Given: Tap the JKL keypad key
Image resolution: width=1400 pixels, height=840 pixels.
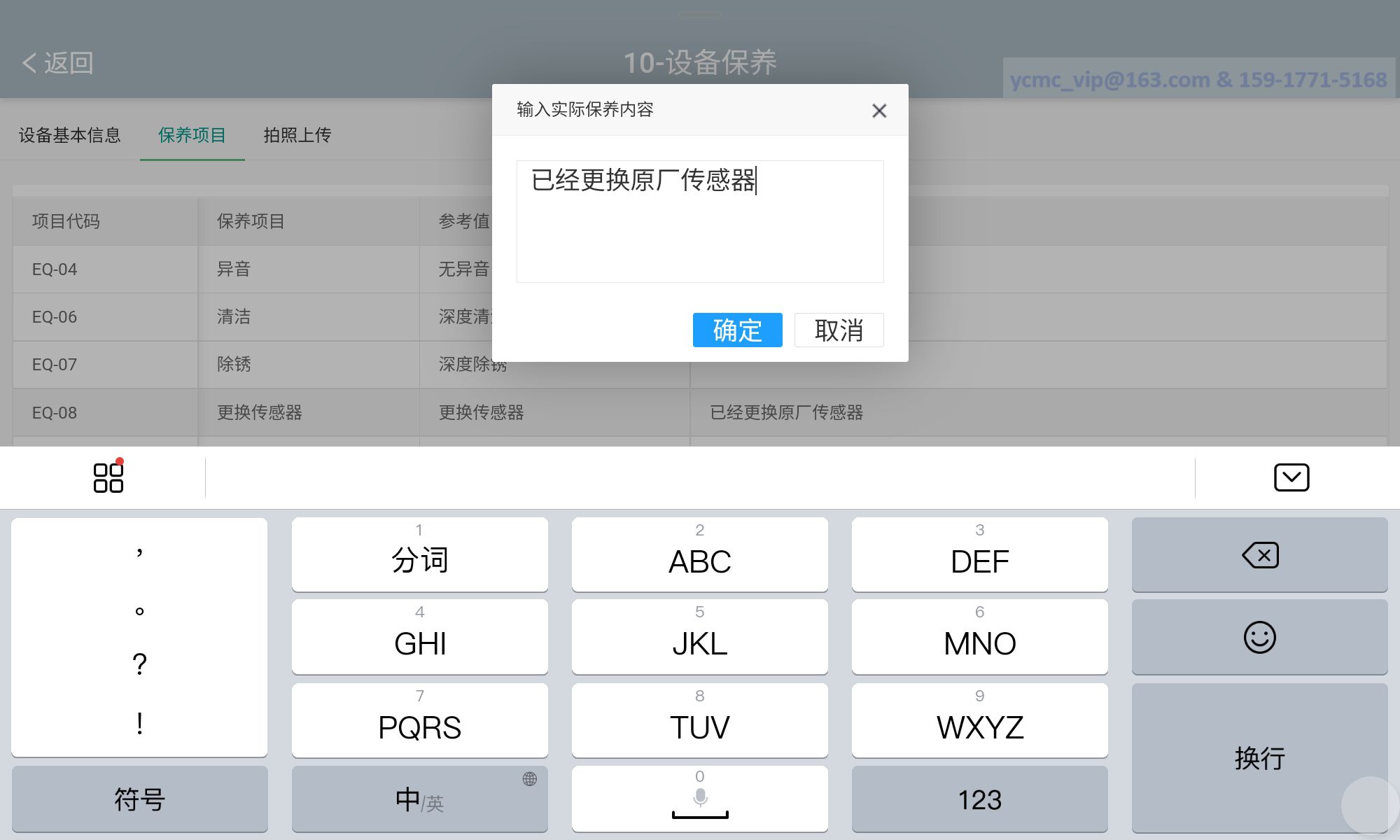Looking at the screenshot, I should coord(699,637).
